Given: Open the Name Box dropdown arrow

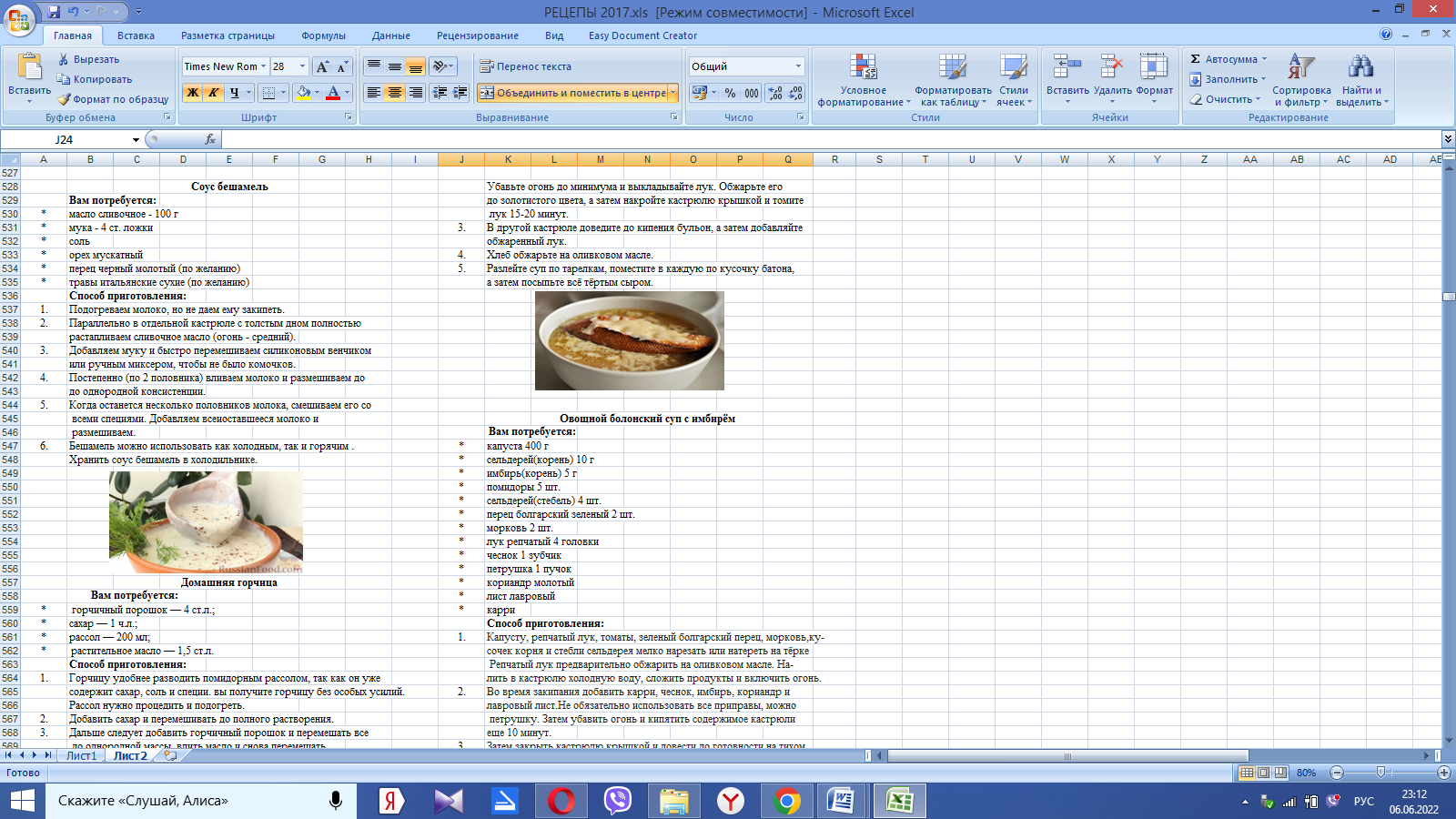Looking at the screenshot, I should (x=136, y=139).
